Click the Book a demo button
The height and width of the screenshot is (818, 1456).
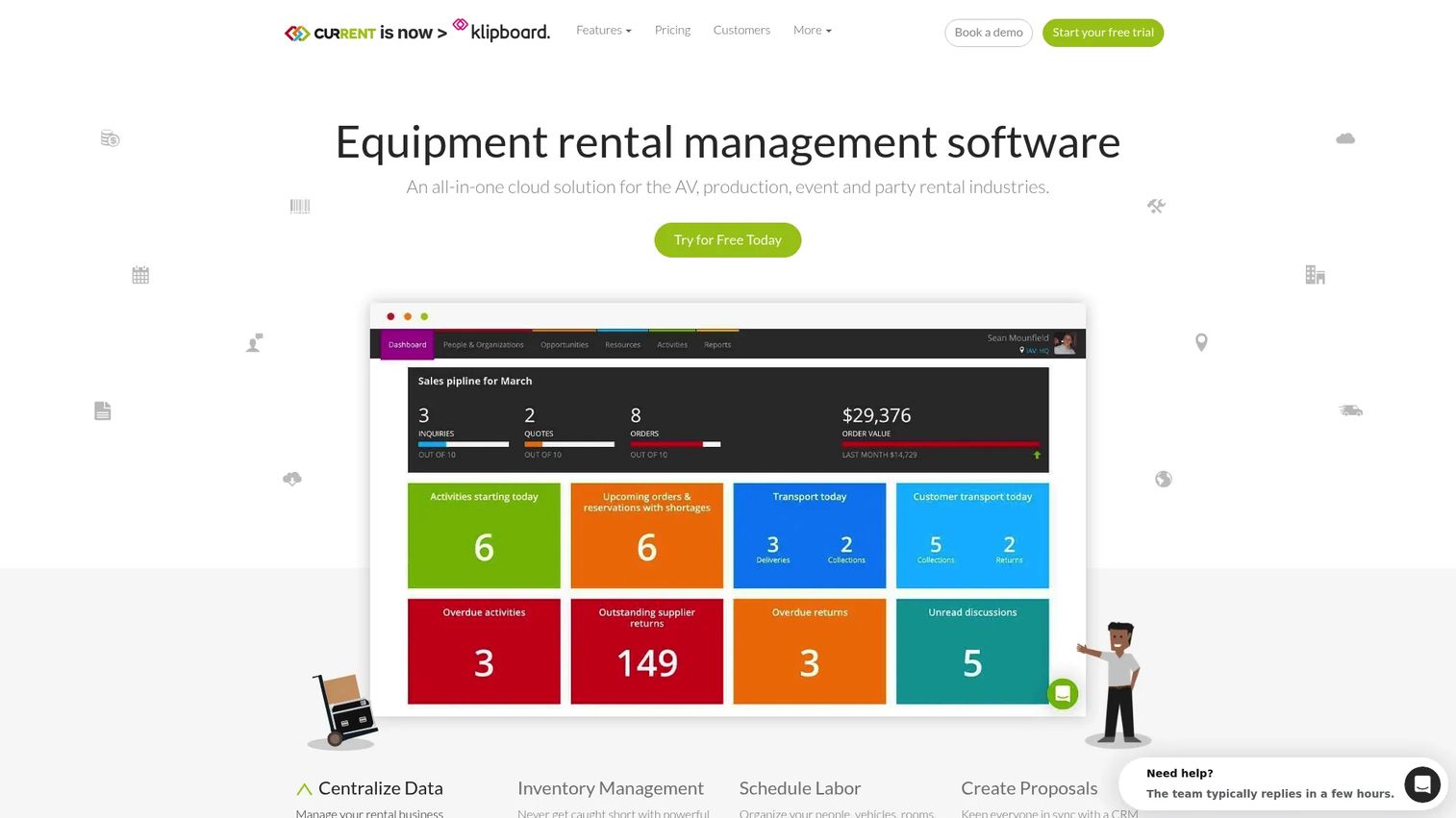pyautogui.click(x=989, y=33)
